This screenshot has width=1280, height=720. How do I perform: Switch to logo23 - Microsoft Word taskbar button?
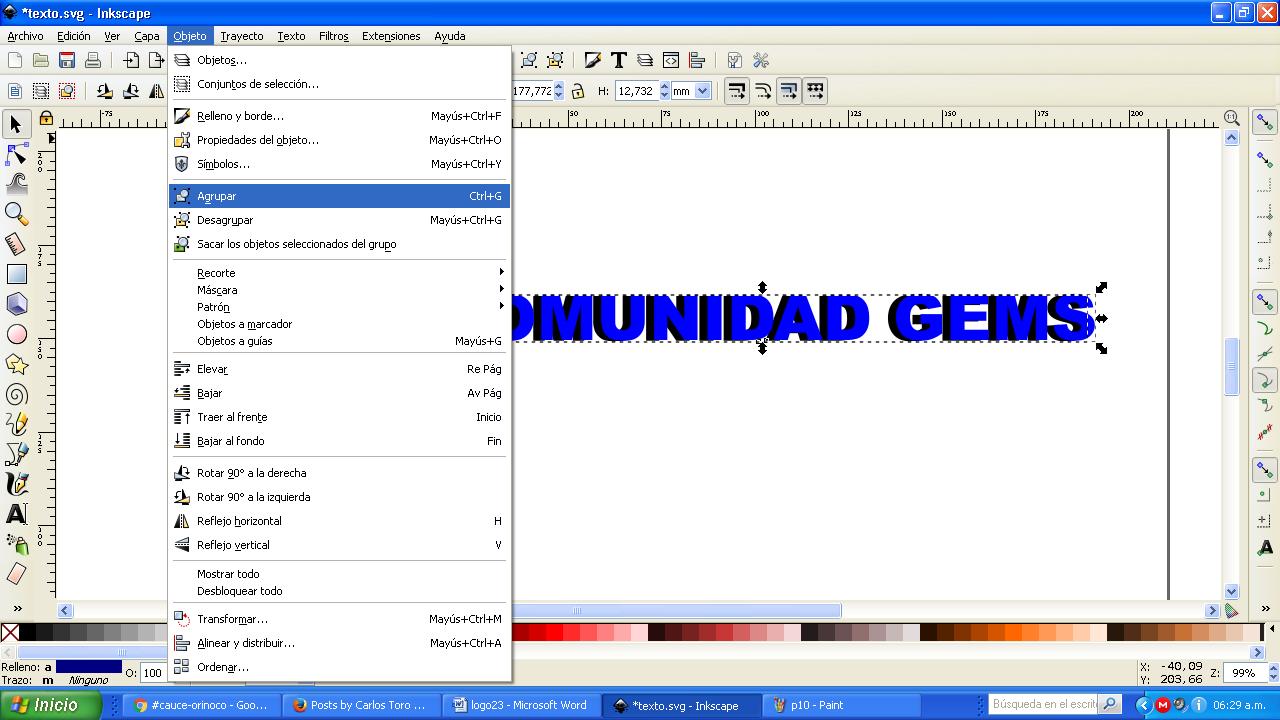point(520,705)
